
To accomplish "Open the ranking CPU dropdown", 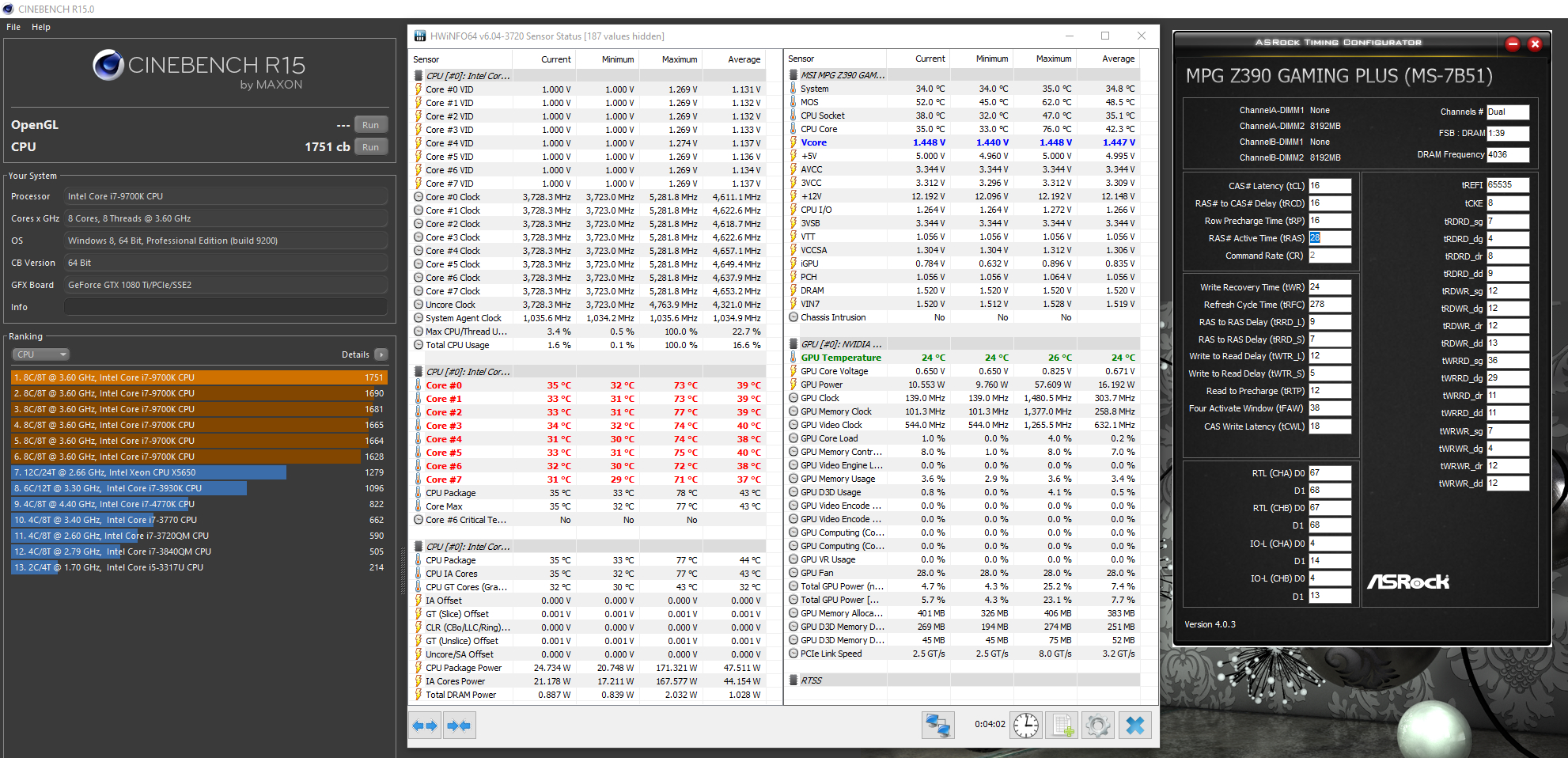I will click(40, 354).
